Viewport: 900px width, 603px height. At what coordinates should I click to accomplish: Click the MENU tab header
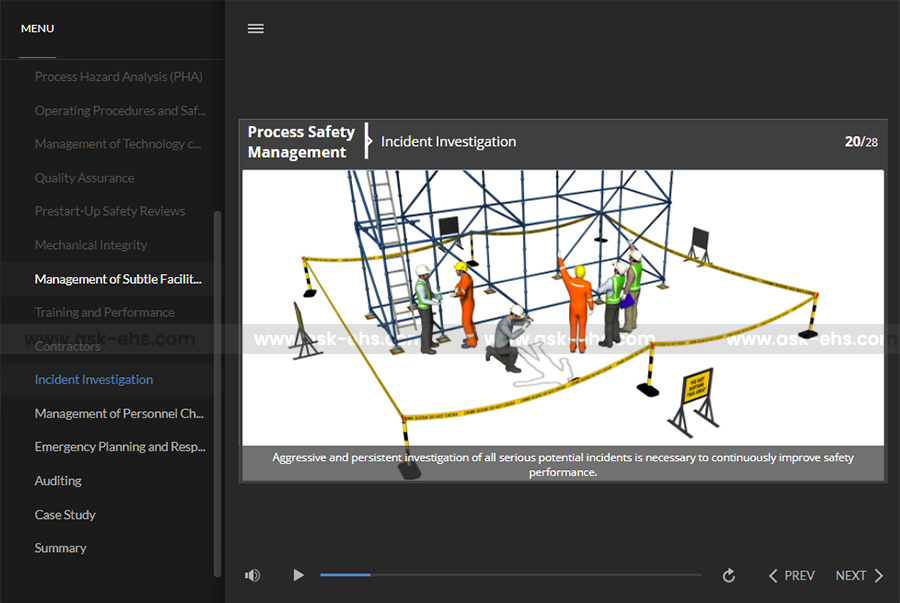point(38,29)
